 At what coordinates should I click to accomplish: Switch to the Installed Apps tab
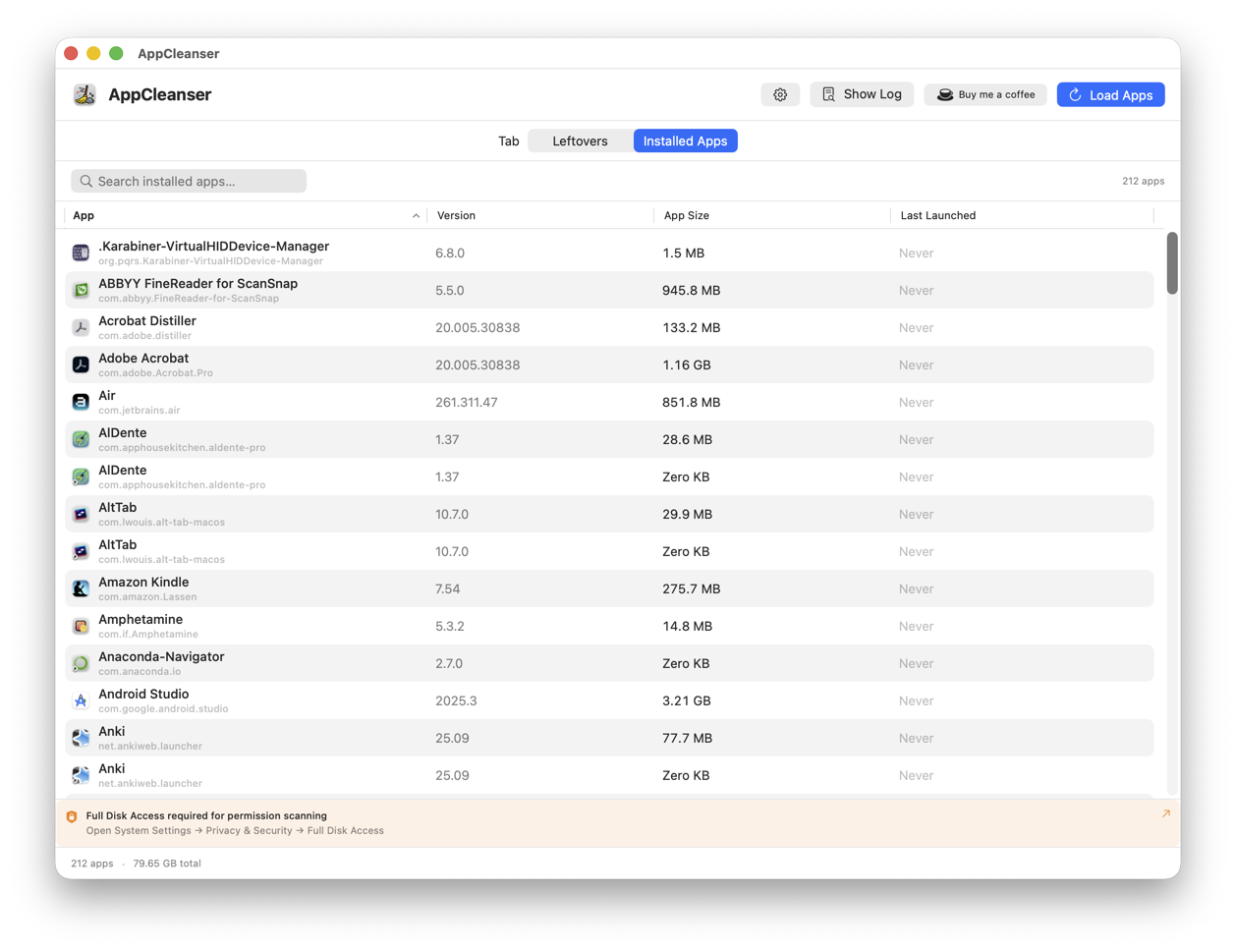tap(685, 141)
